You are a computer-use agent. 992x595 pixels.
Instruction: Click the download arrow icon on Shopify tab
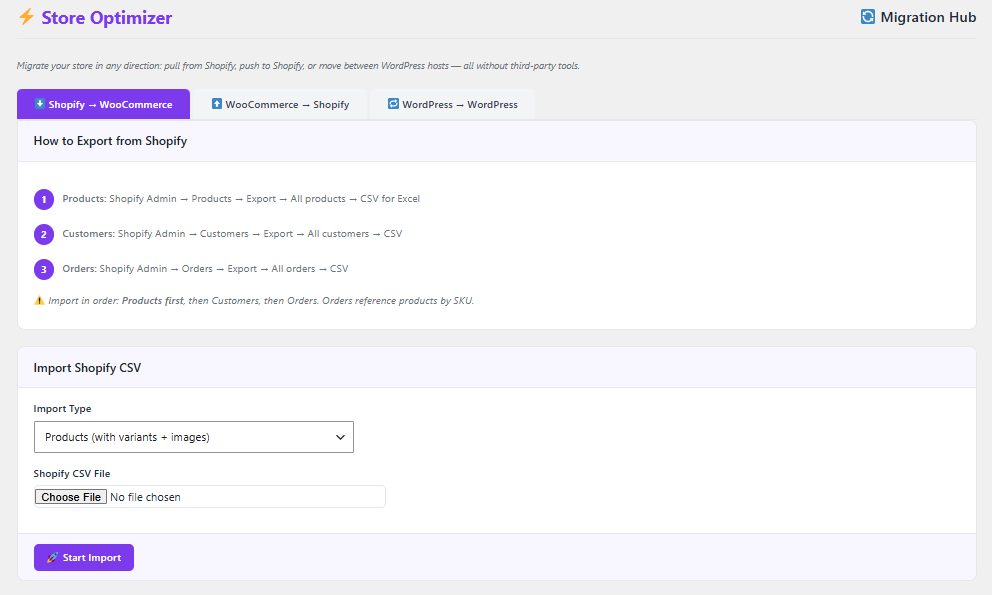click(x=40, y=104)
